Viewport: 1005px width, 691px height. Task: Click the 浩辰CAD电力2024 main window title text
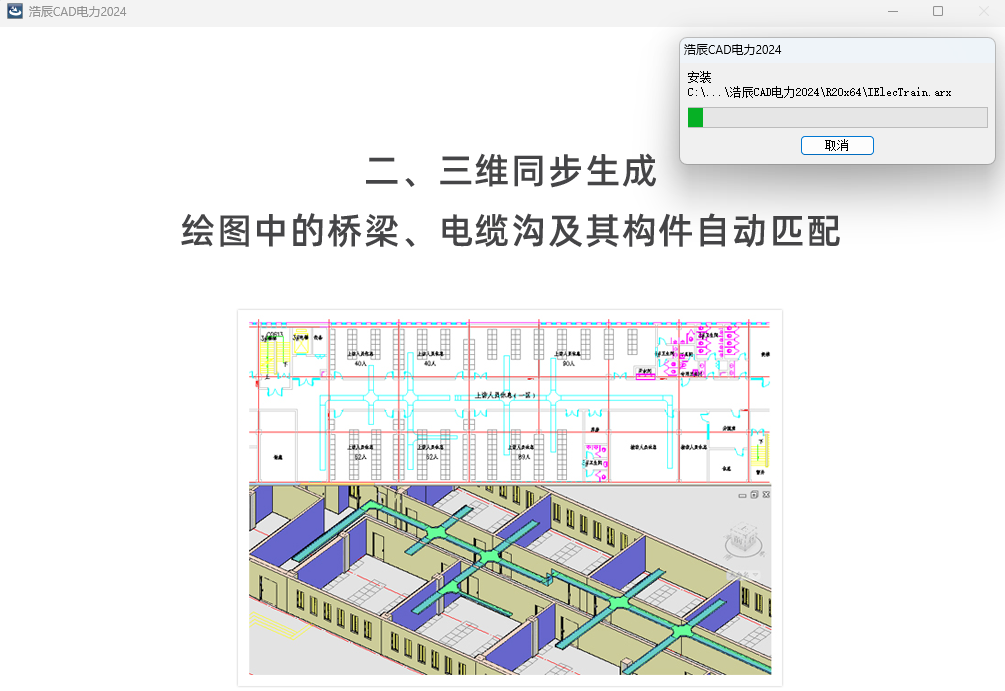click(78, 12)
